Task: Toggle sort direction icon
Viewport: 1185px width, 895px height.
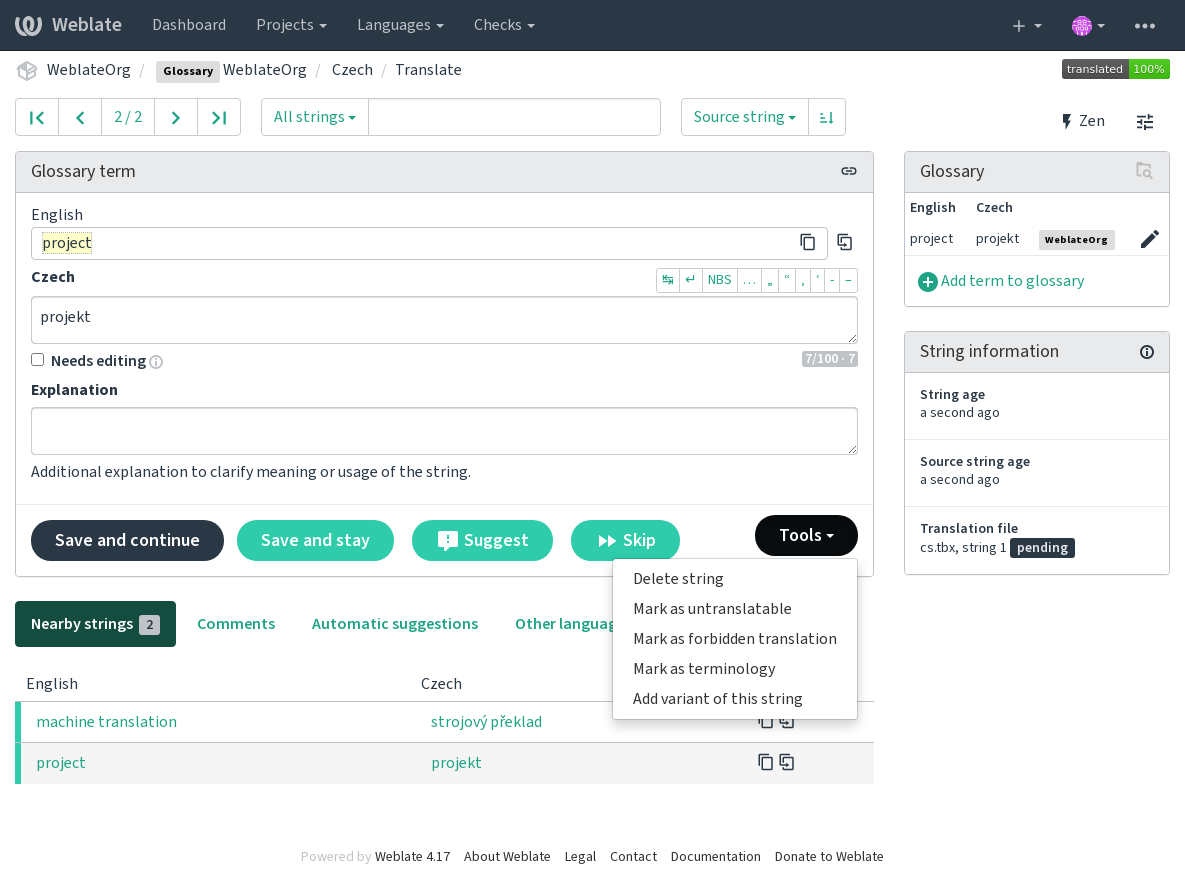Action: (x=827, y=117)
